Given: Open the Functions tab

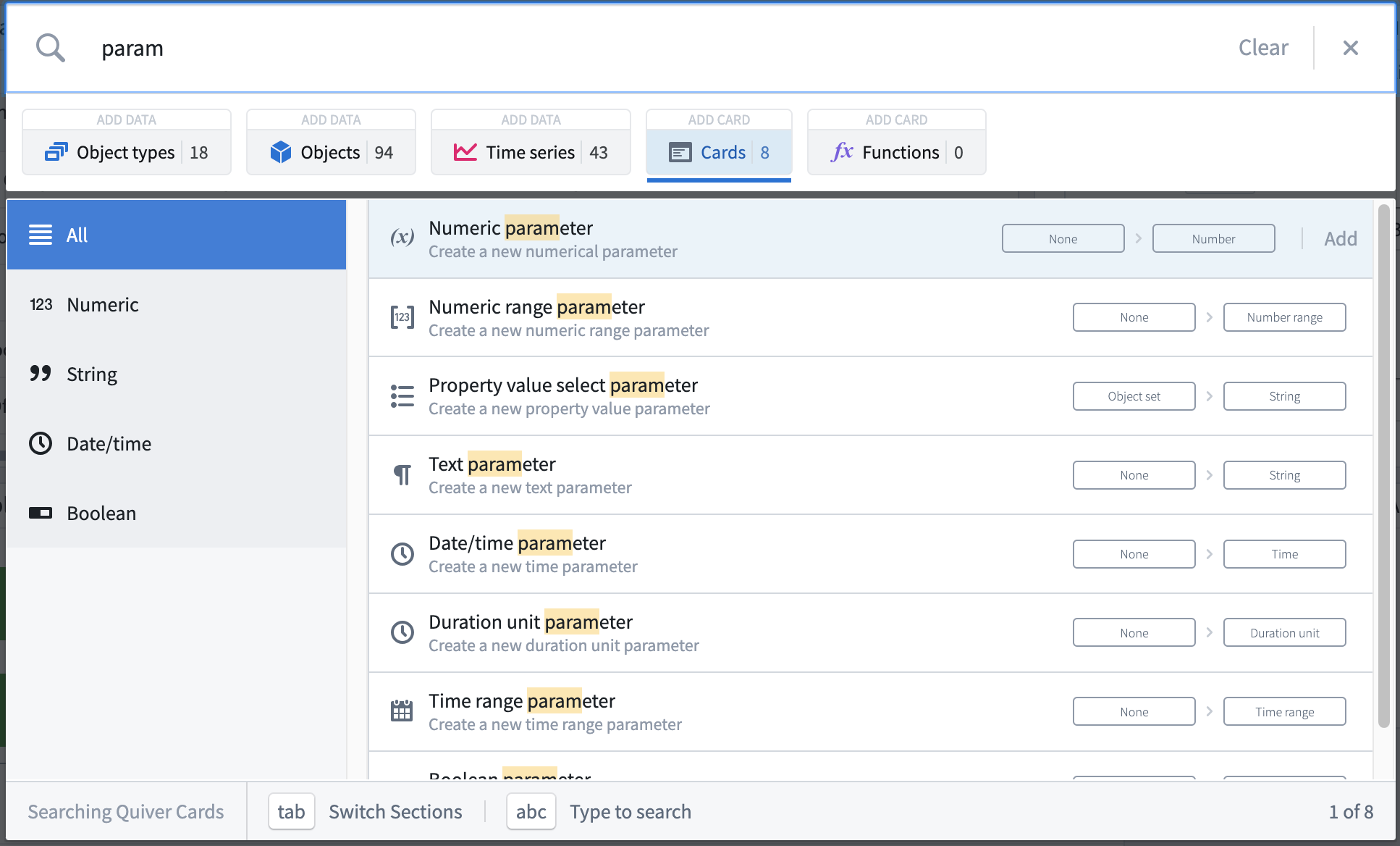Looking at the screenshot, I should point(896,152).
